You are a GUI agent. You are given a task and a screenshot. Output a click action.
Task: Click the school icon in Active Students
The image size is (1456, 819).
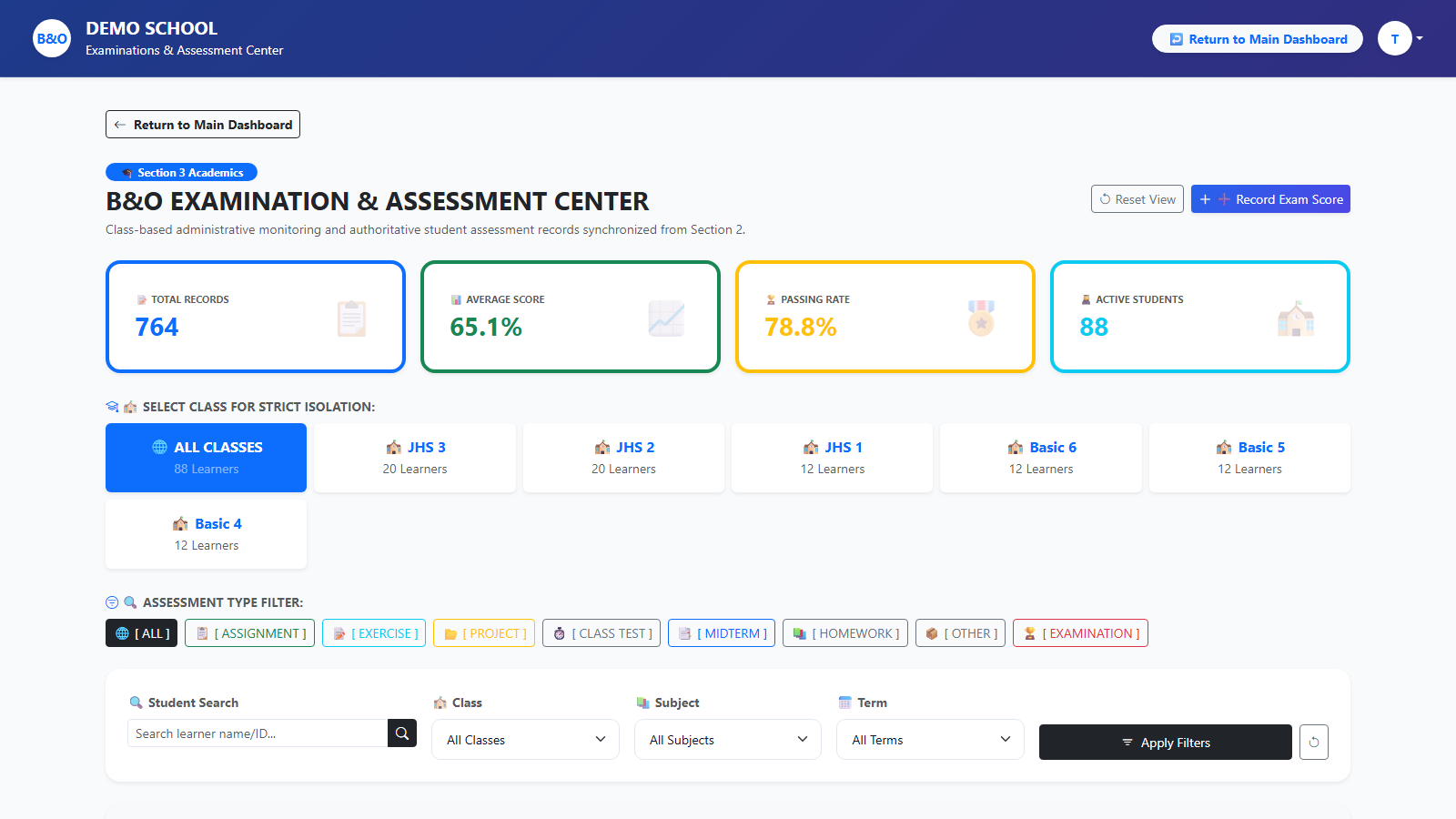[1296, 318]
